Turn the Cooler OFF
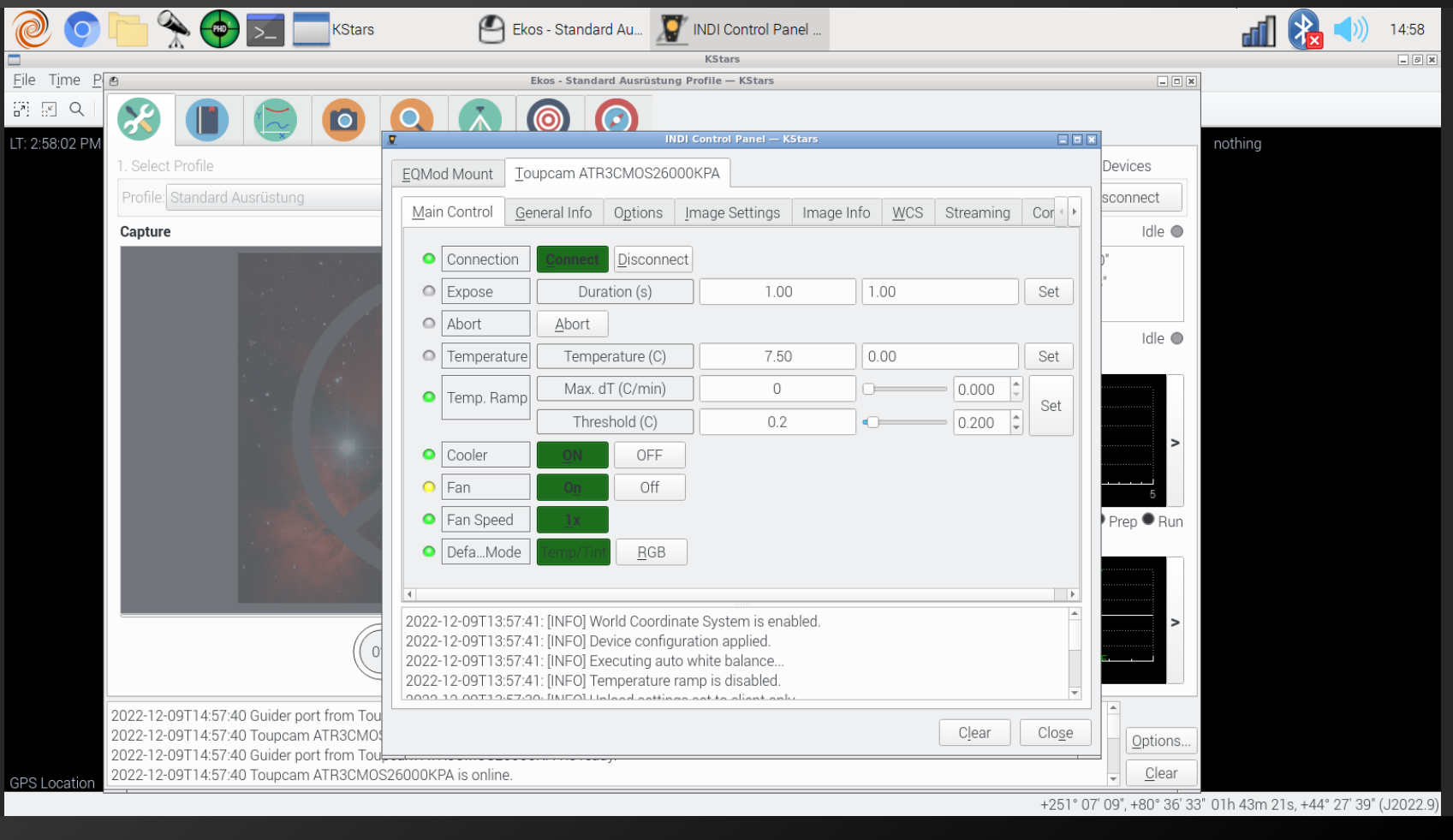This screenshot has width=1453, height=840. 649,456
